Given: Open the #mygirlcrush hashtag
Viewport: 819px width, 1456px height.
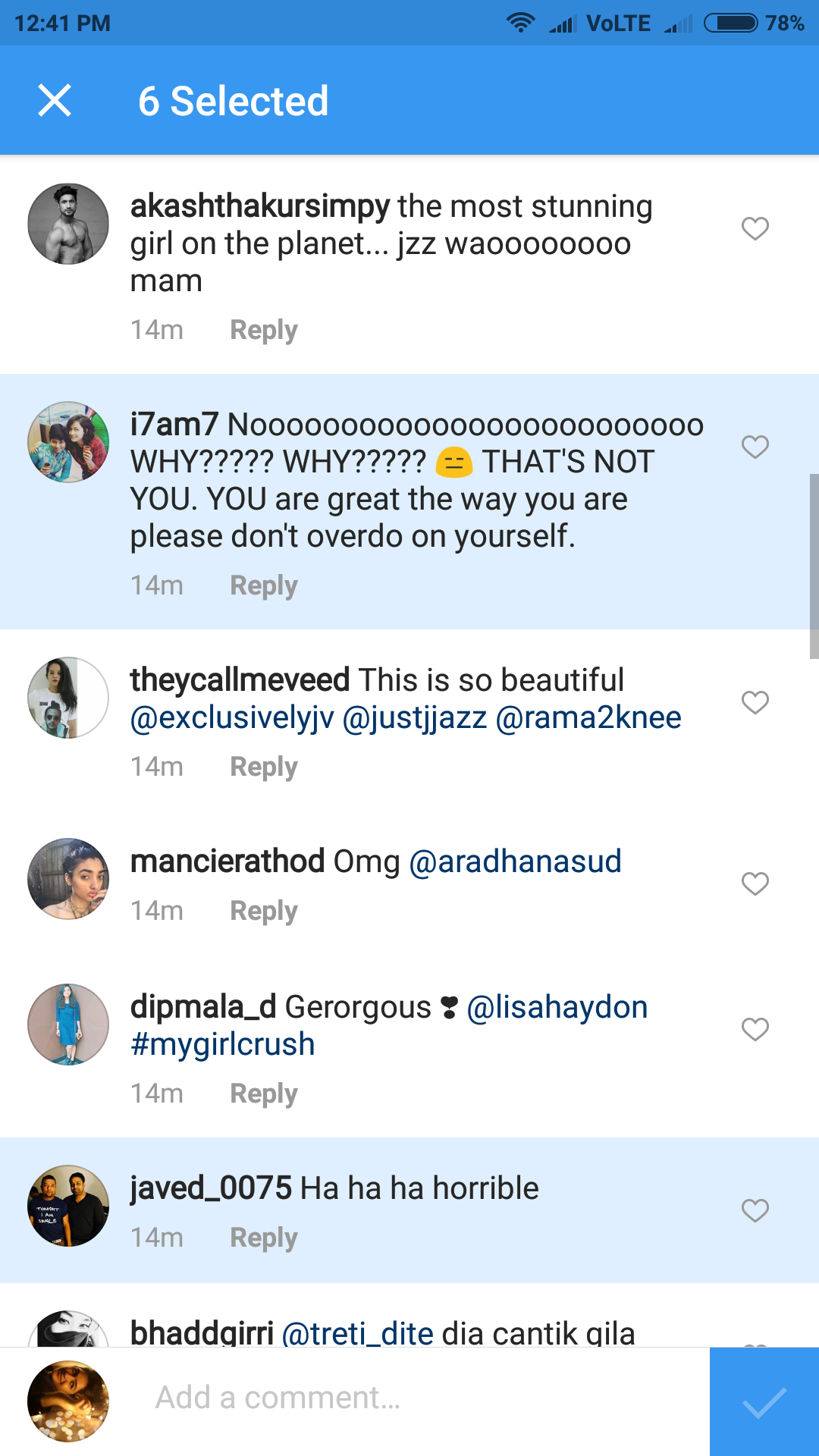Looking at the screenshot, I should [221, 1043].
